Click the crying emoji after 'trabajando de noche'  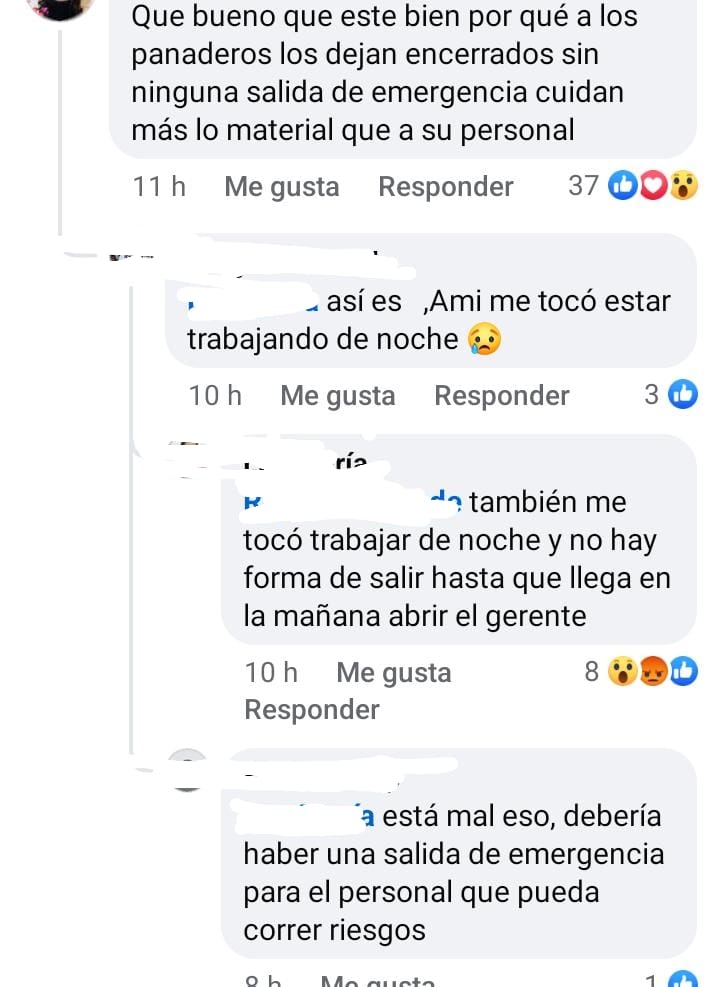(x=485, y=339)
